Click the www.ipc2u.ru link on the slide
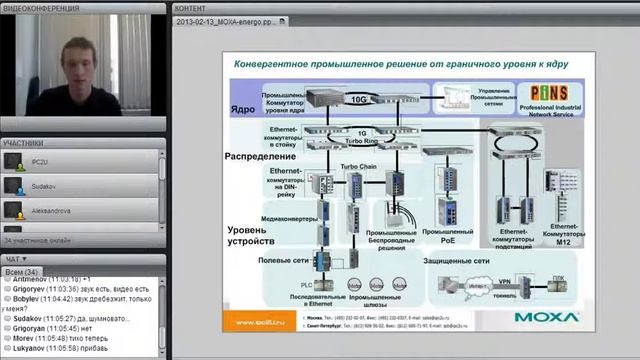Screen dimensions: 640x360 [x=260, y=322]
